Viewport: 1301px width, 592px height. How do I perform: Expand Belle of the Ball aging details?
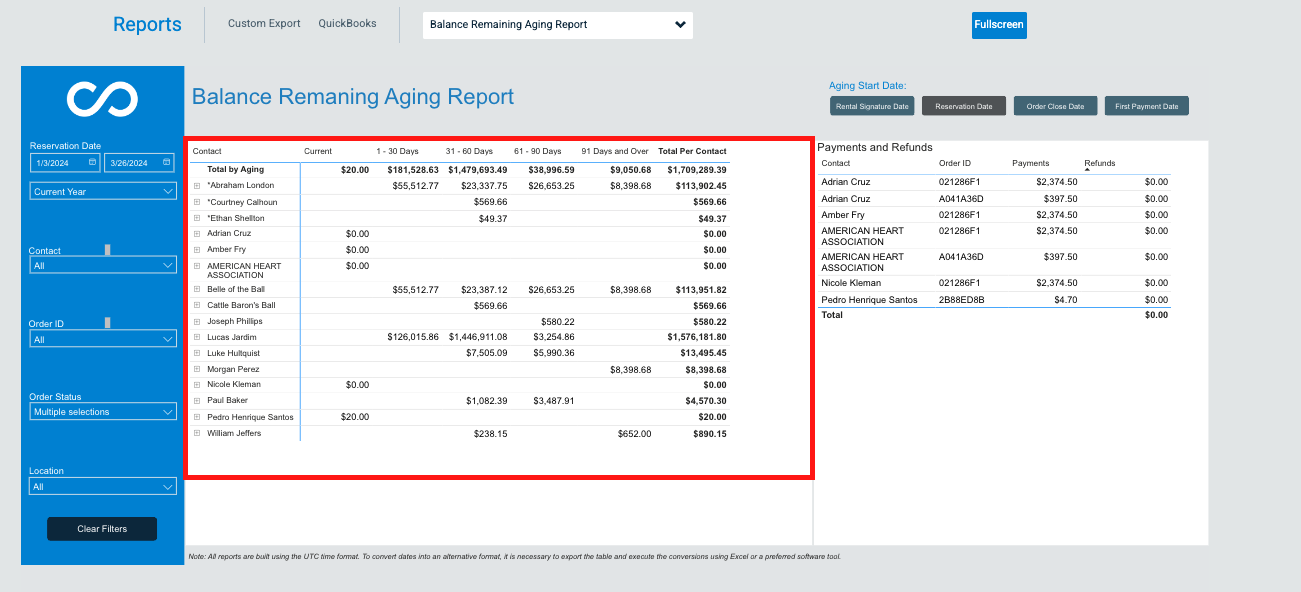[195, 287]
